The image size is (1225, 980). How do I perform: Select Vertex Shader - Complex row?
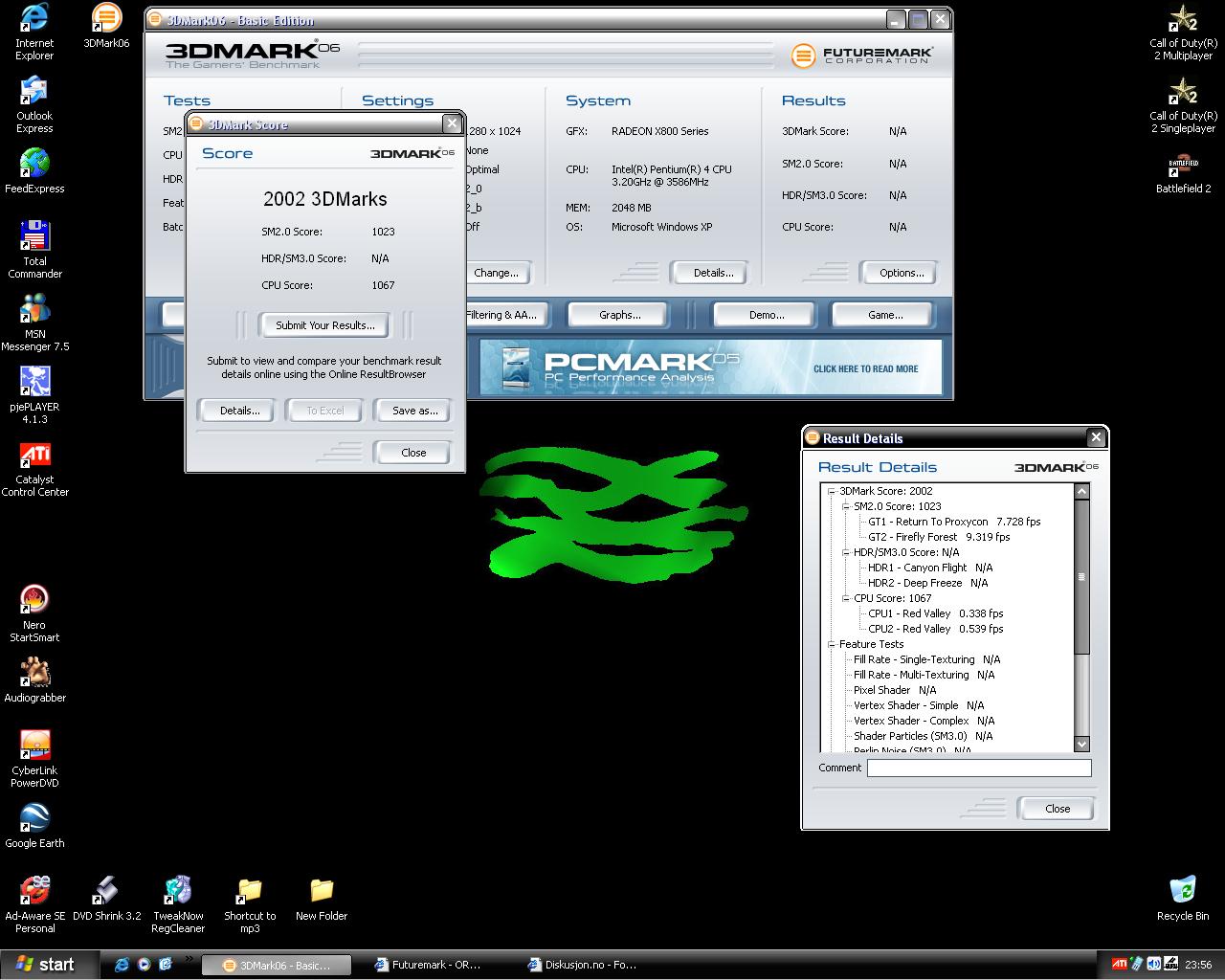click(924, 721)
